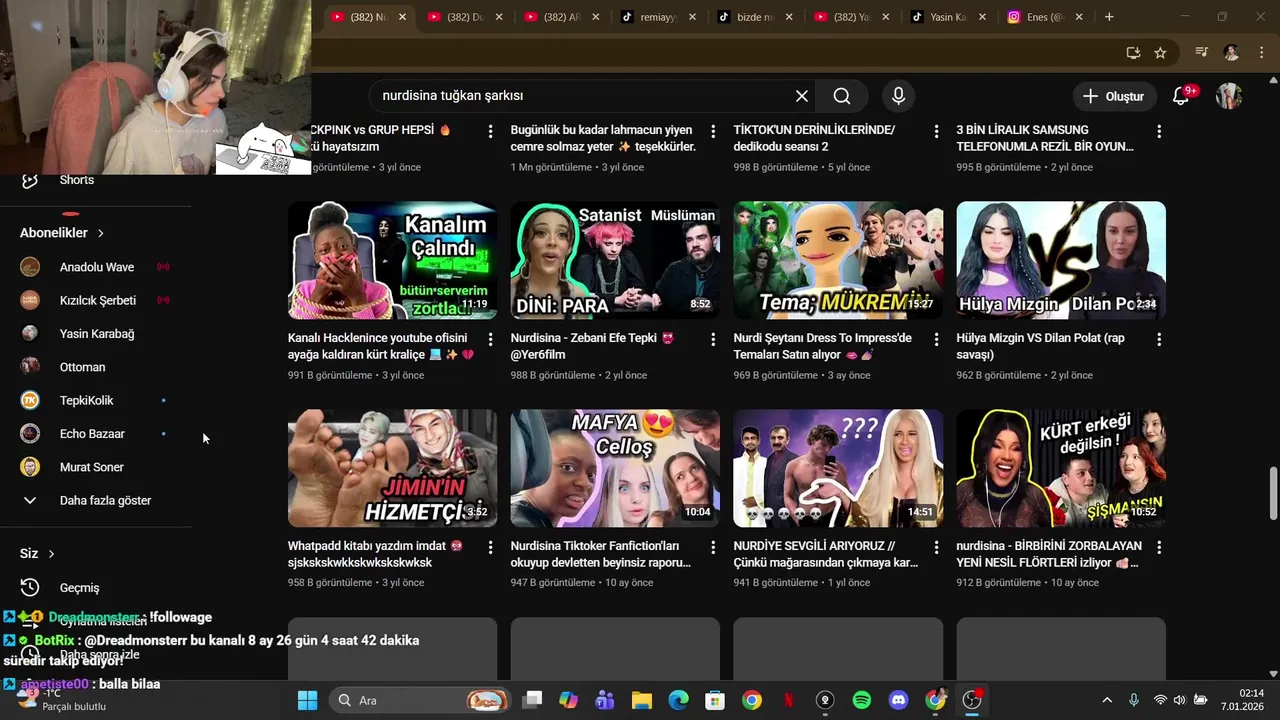Image resolution: width=1280 pixels, height=720 pixels.
Task: Open NURDİYE SEVGİLİ ARIYORUZ video title
Action: tap(826, 554)
